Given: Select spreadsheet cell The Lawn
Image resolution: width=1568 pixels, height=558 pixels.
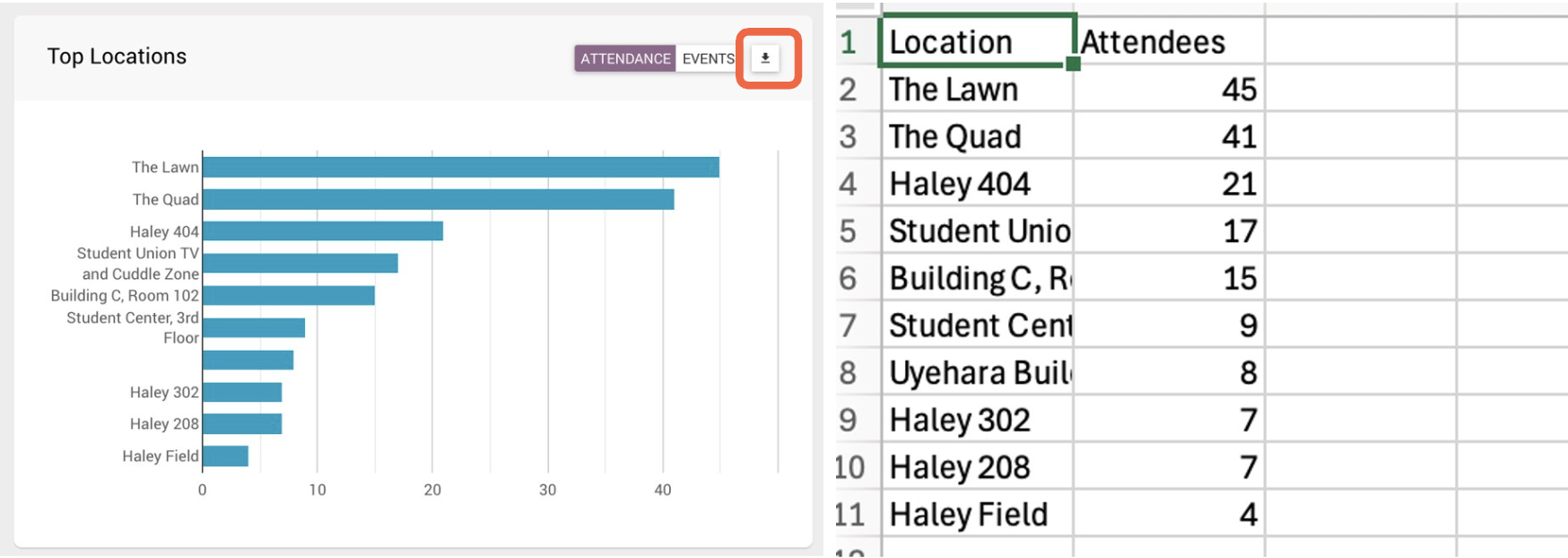Looking at the screenshot, I should coord(977,89).
